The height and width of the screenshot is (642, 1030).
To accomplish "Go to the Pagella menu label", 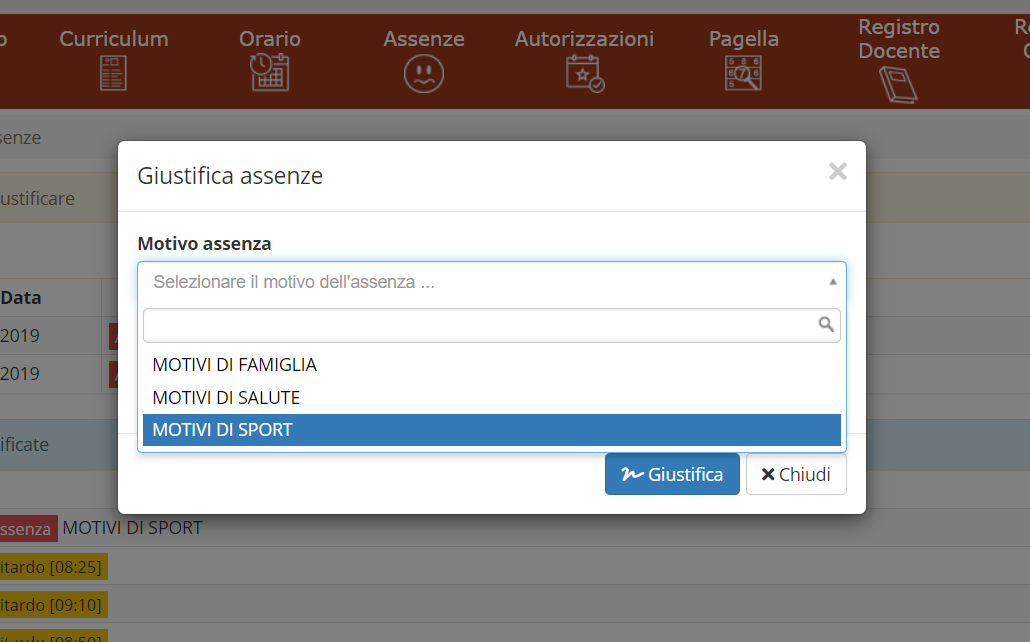I will (x=743, y=39).
